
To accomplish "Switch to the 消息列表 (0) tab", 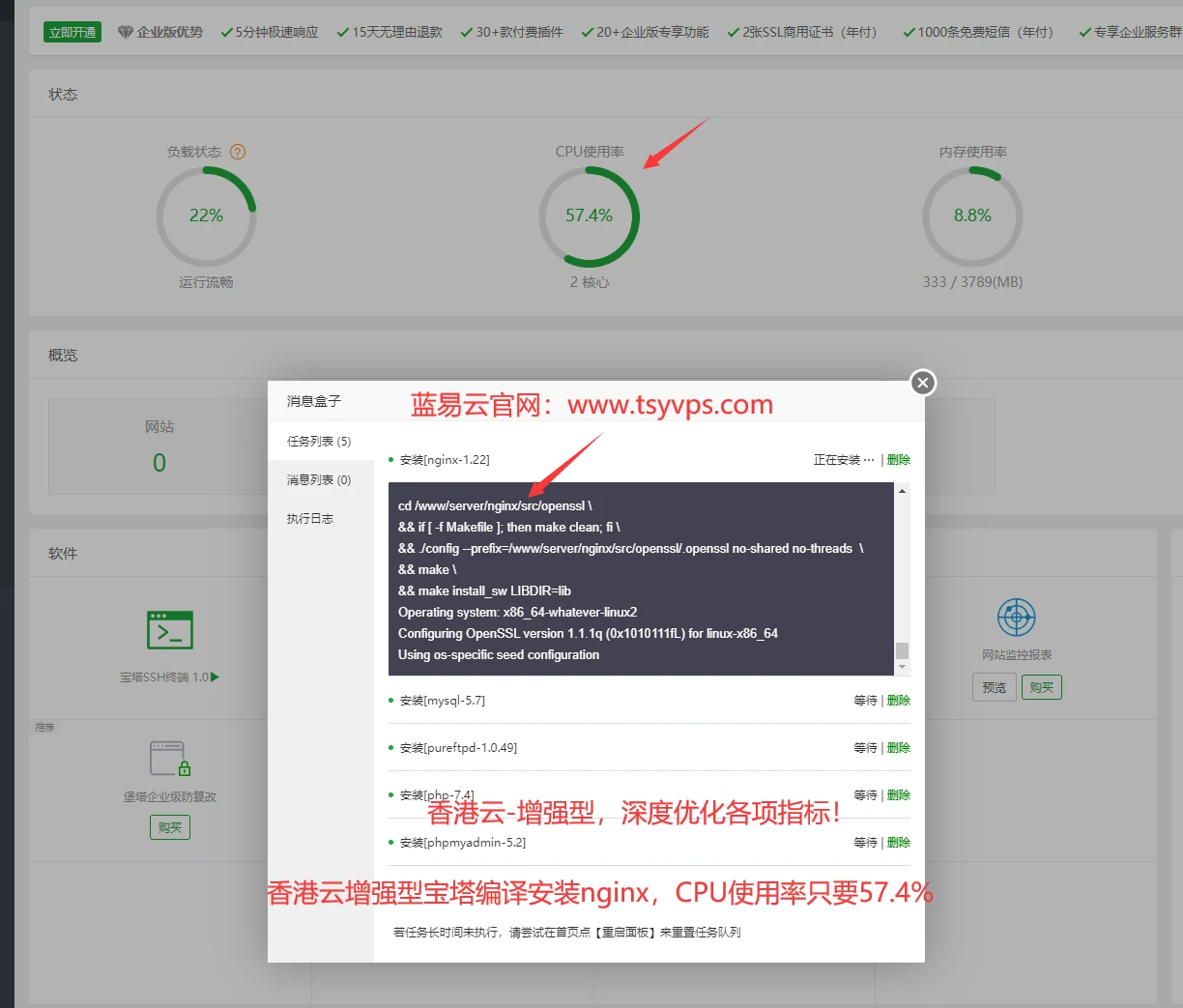I will [x=319, y=479].
